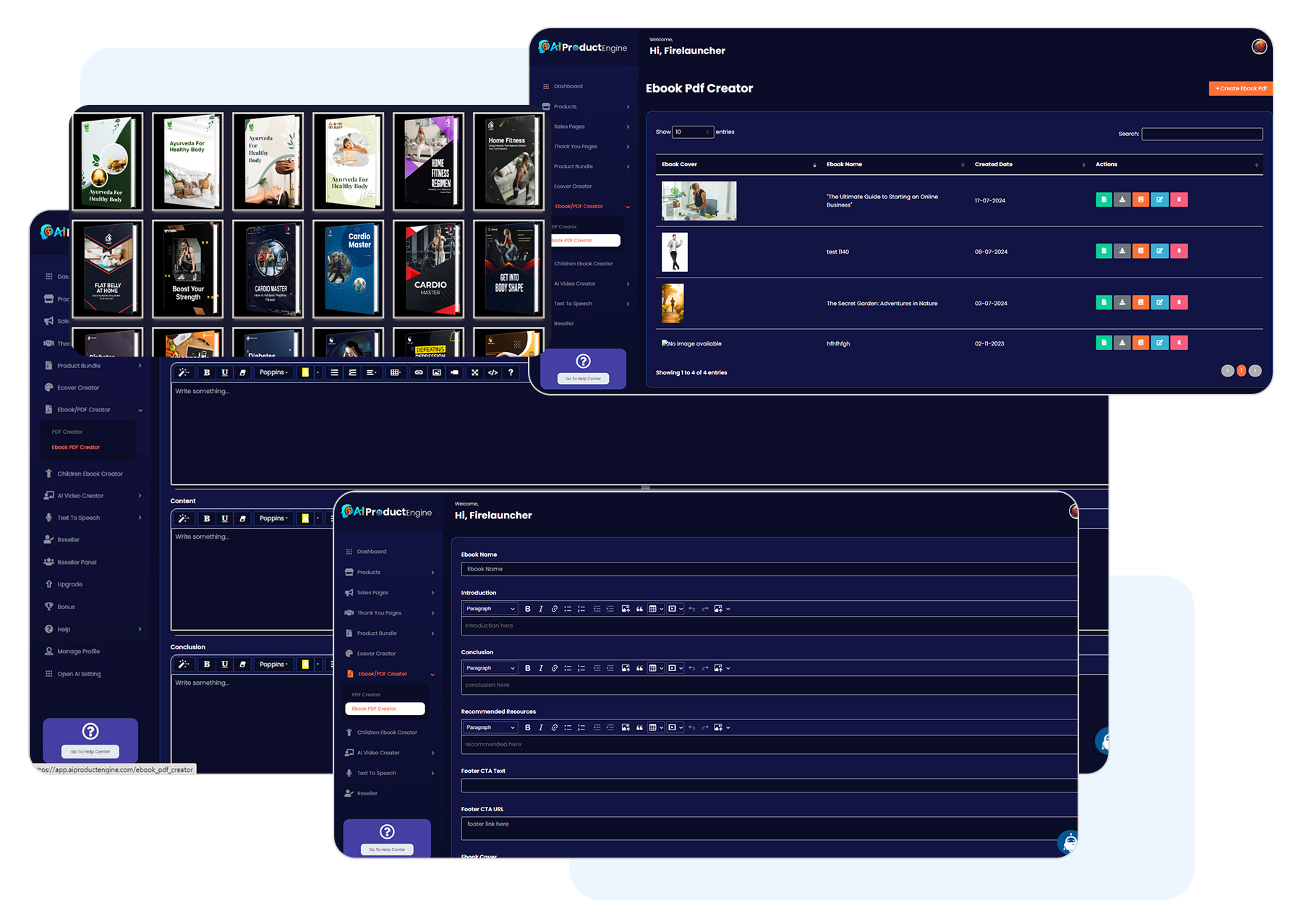
Task: Select the download icon for test 1140 ebook
Action: 1122,251
